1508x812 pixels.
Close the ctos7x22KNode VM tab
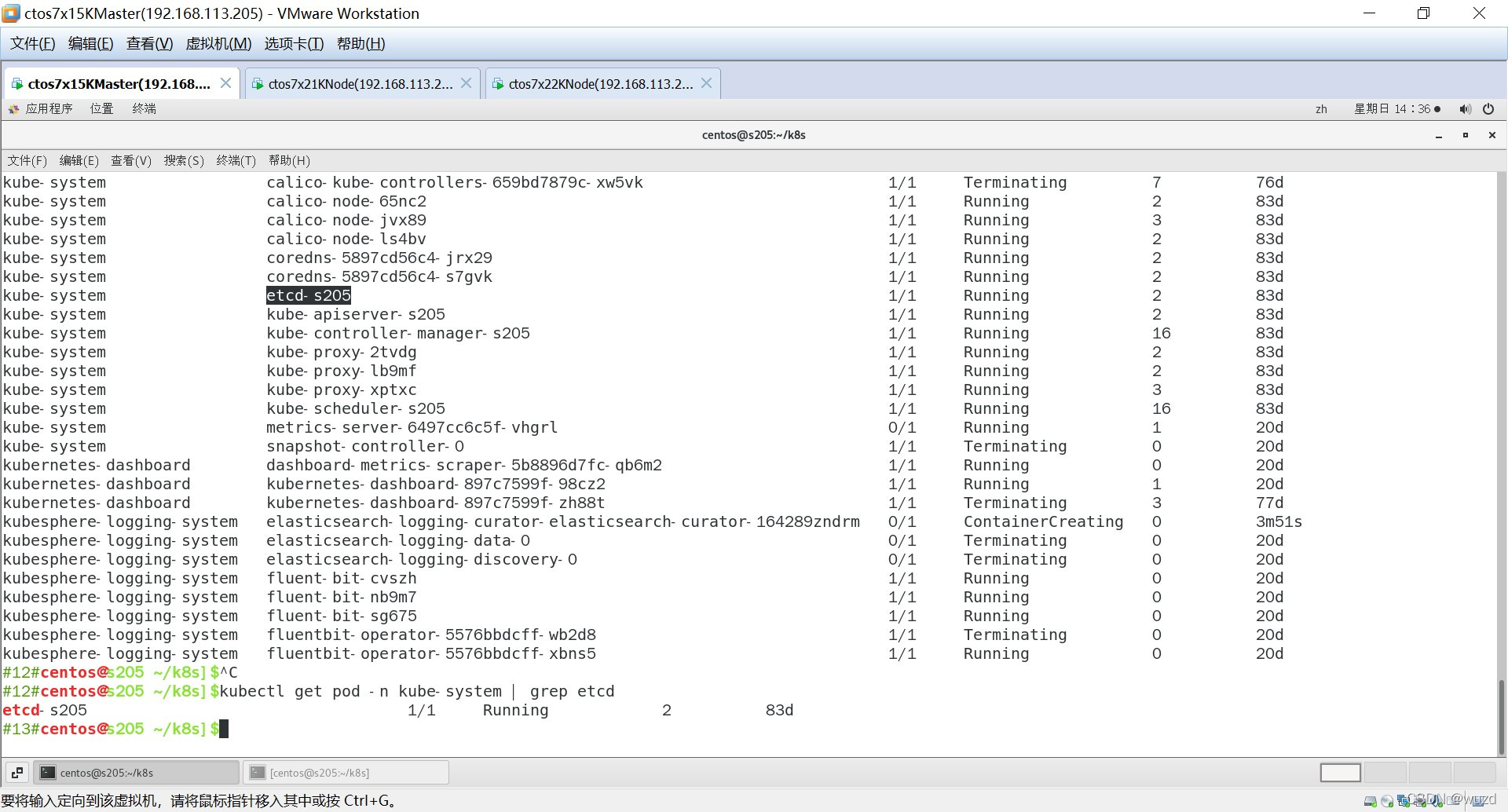706,83
